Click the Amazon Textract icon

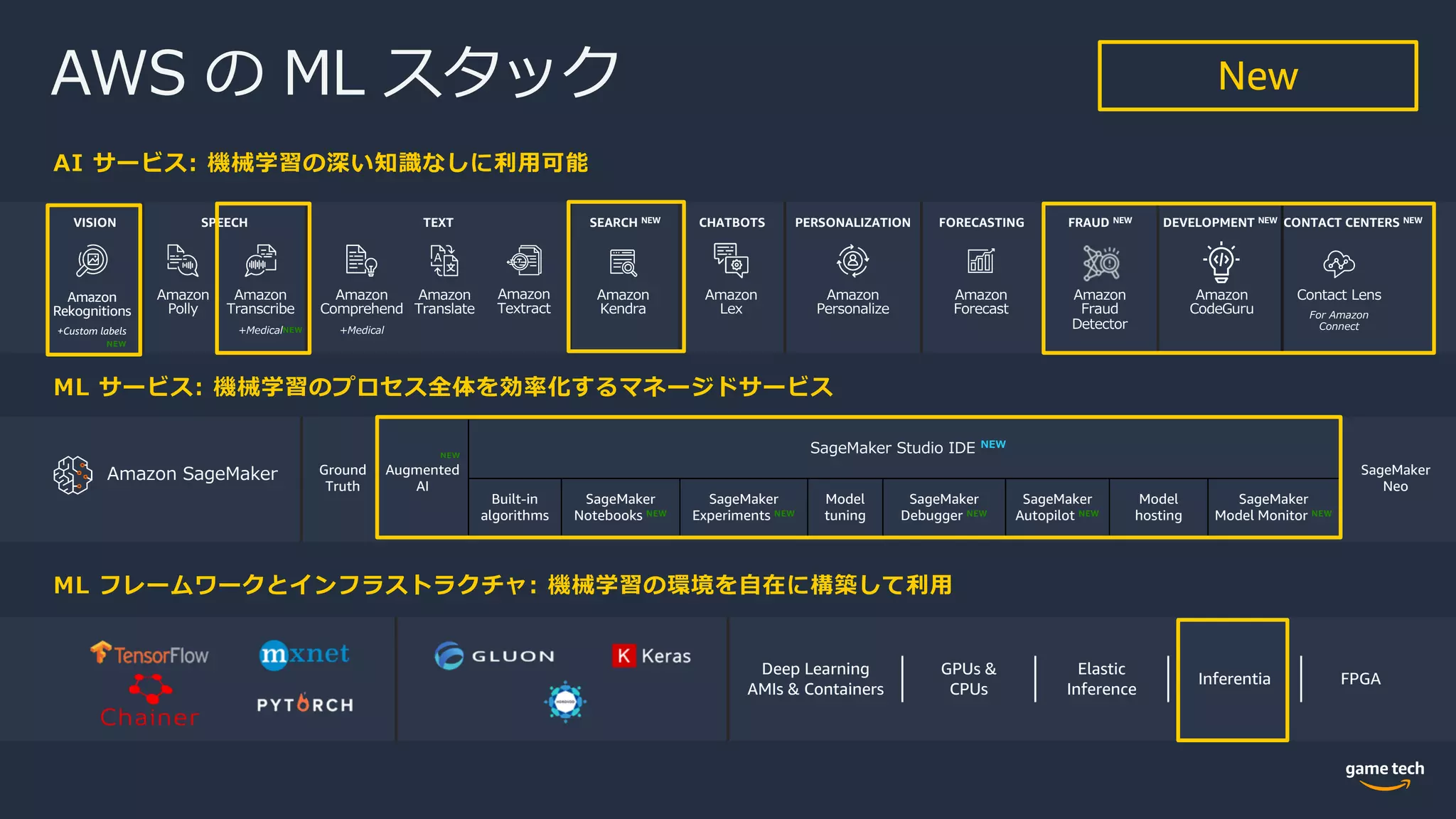tap(525, 260)
